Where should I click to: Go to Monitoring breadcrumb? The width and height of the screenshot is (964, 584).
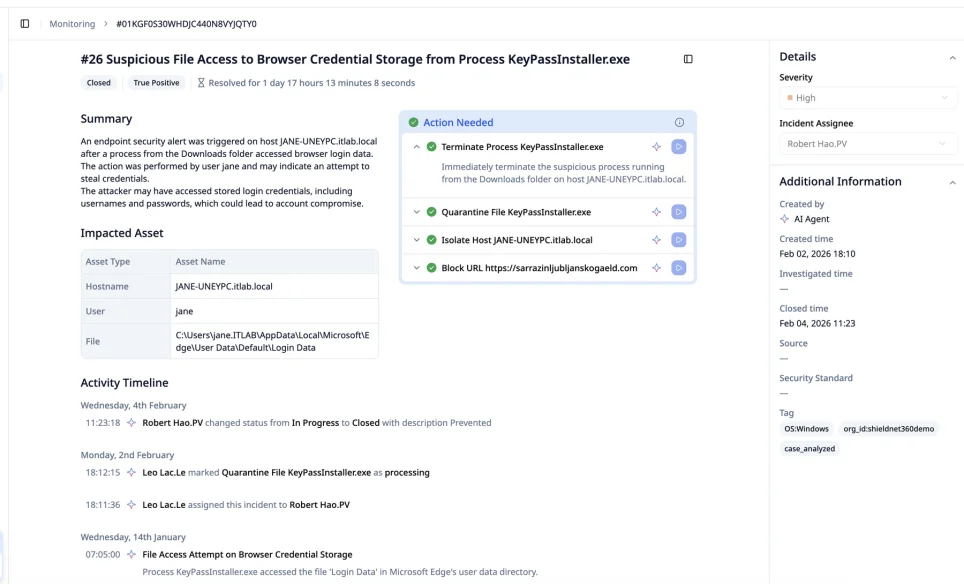(72, 24)
